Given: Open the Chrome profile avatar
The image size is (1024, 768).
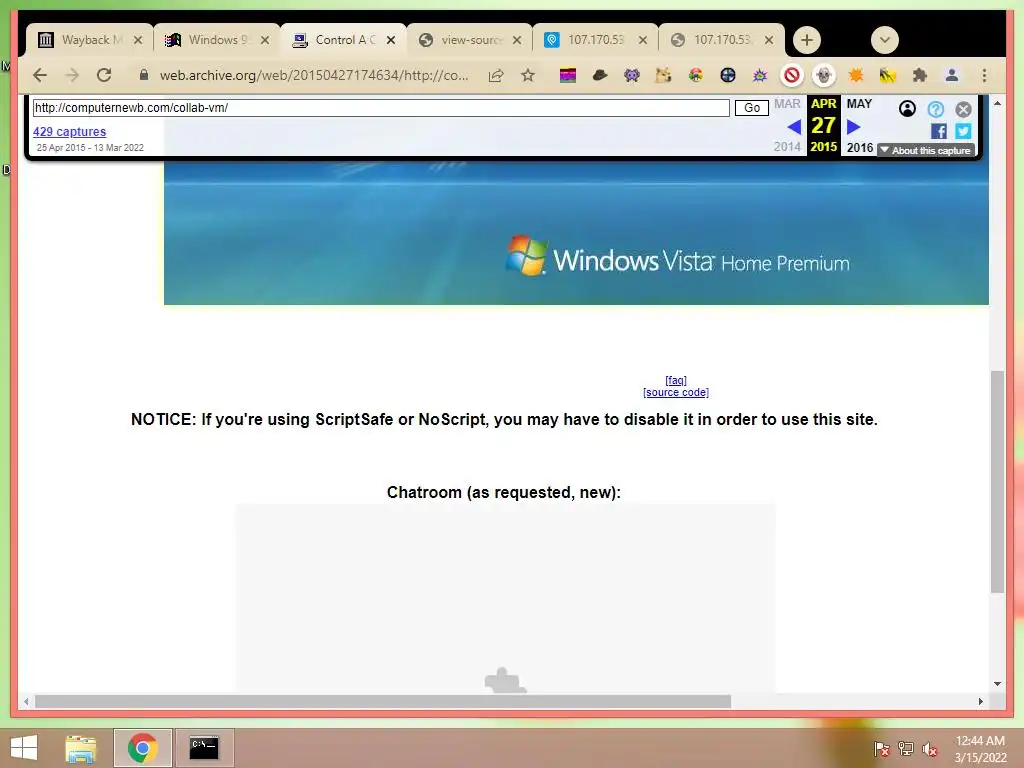Looking at the screenshot, I should 952,76.
